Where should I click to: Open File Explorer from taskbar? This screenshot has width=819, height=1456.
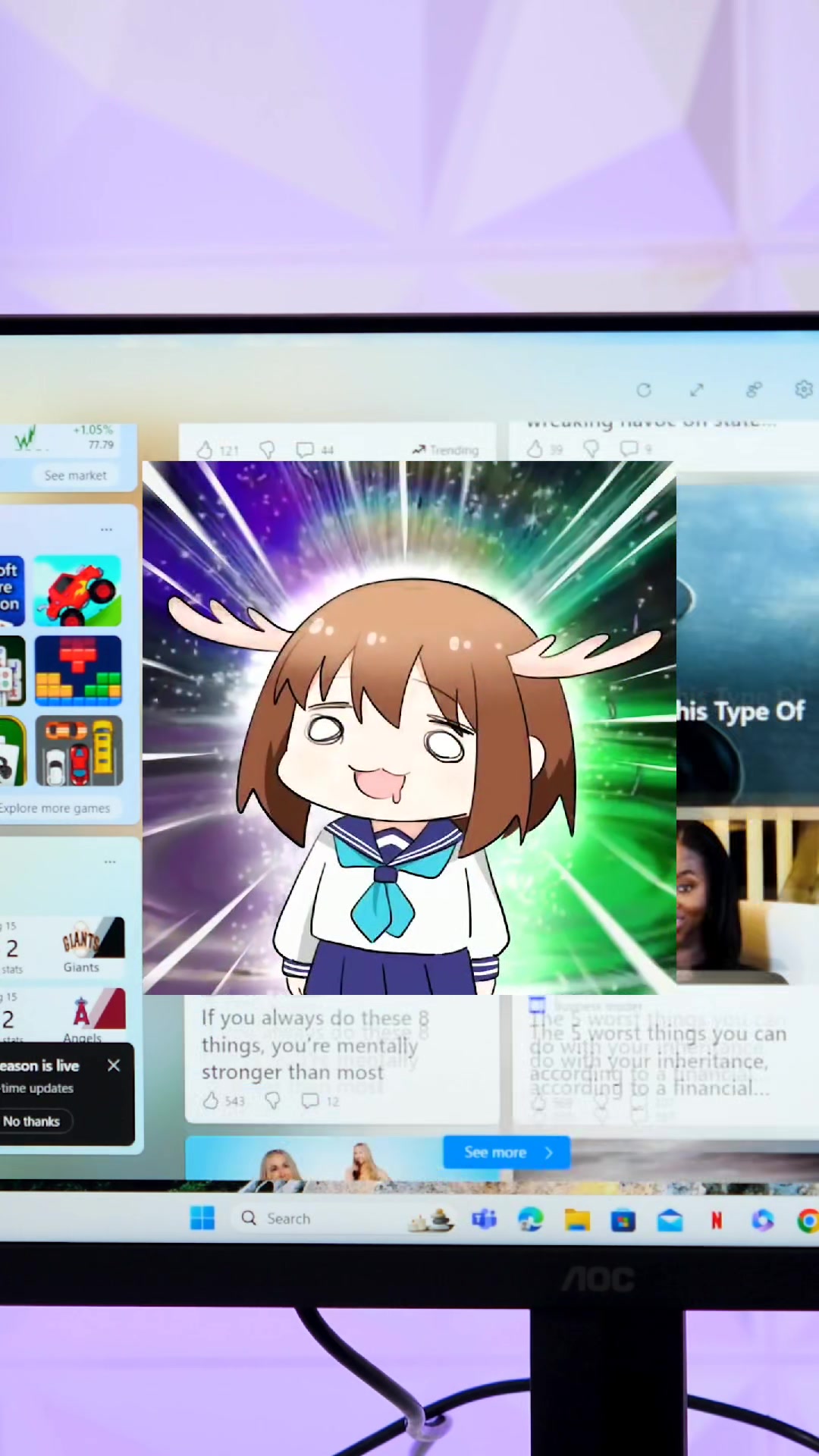tap(577, 1220)
